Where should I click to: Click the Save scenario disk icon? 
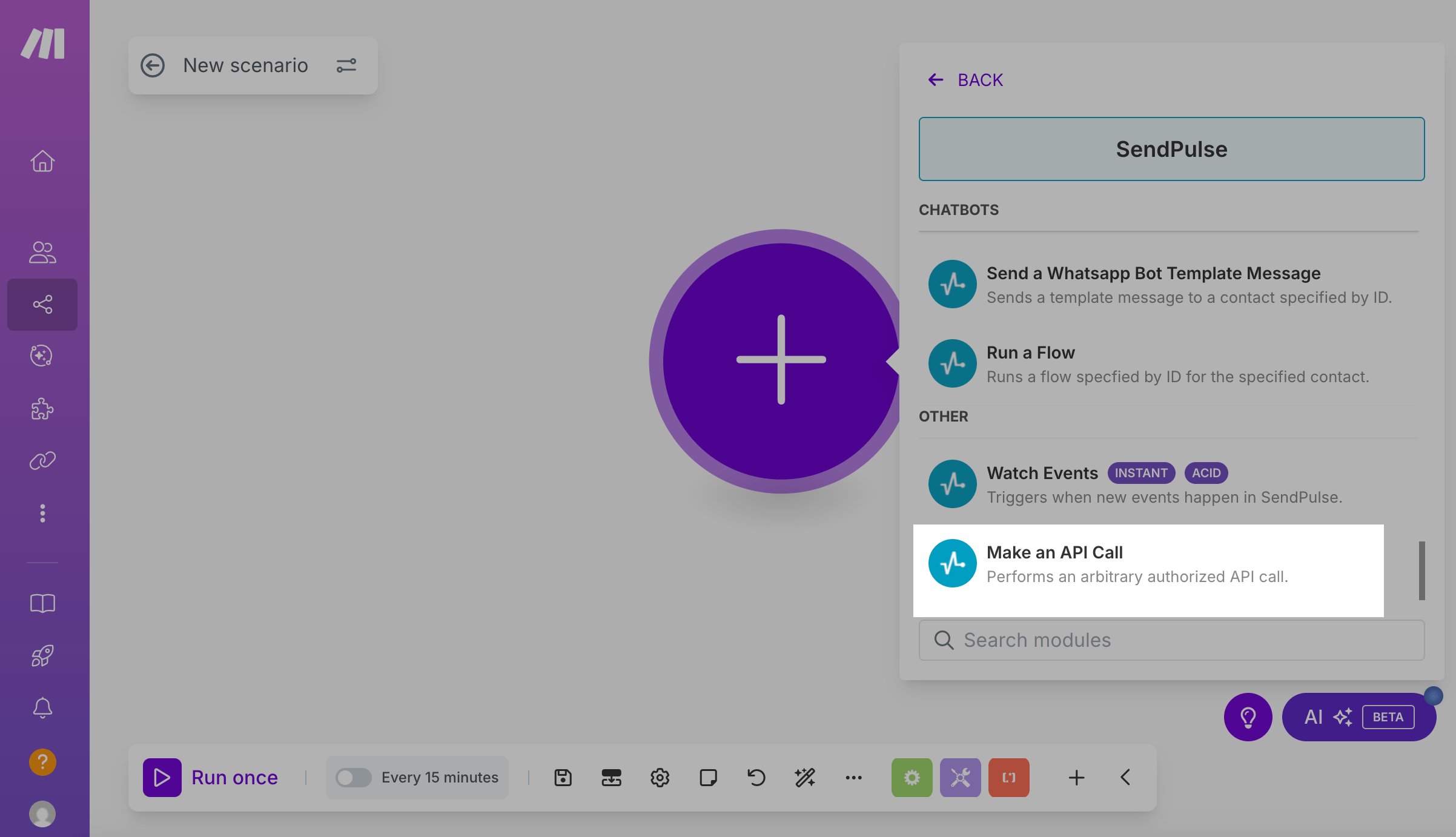pos(563,778)
